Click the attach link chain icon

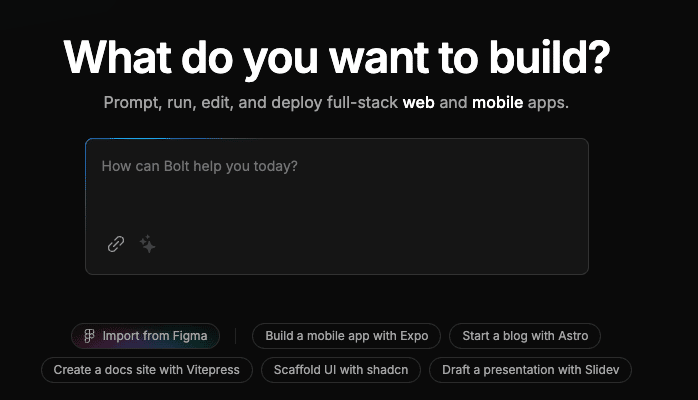tap(116, 244)
